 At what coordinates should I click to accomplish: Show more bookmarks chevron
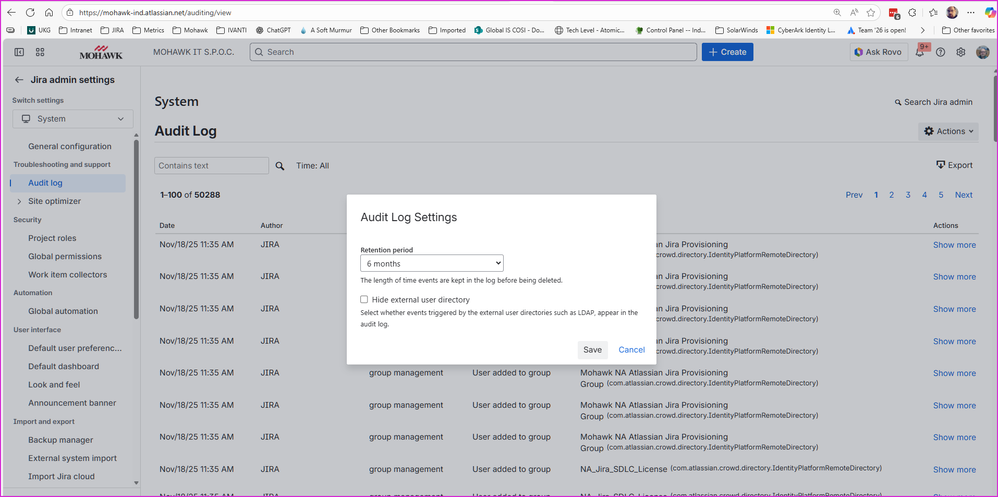(923, 30)
